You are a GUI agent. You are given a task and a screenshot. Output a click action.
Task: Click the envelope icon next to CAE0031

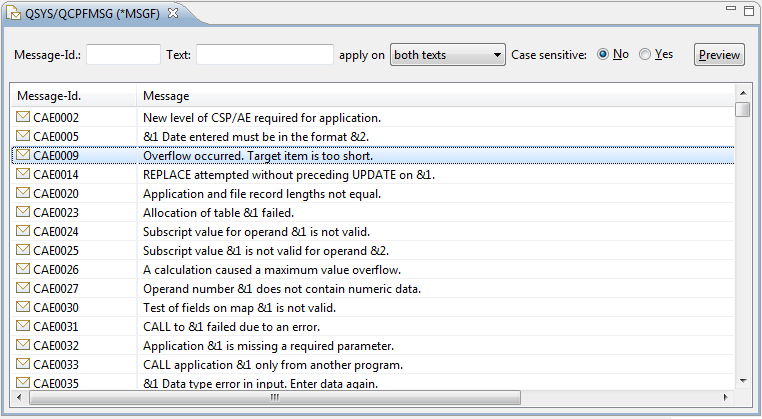coord(23,325)
